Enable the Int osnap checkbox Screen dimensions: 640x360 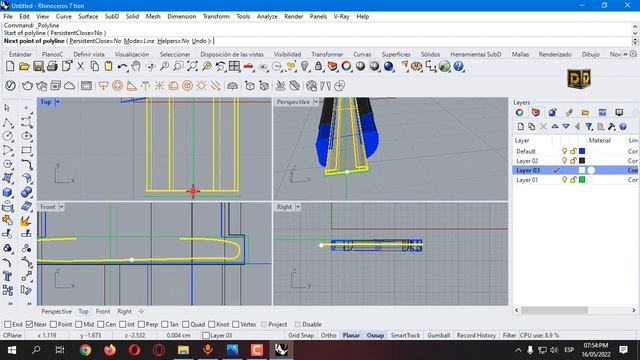123,324
